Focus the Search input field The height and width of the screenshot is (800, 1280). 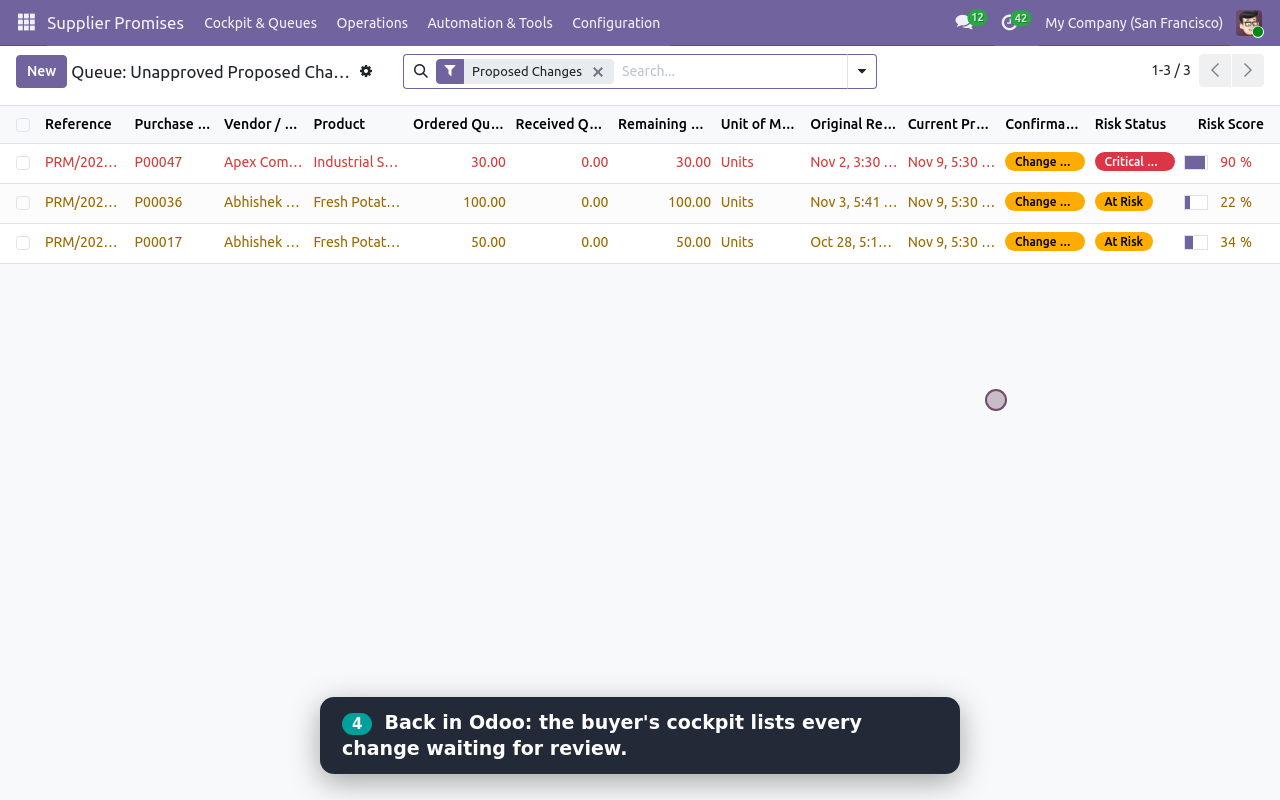pyautogui.click(x=730, y=71)
